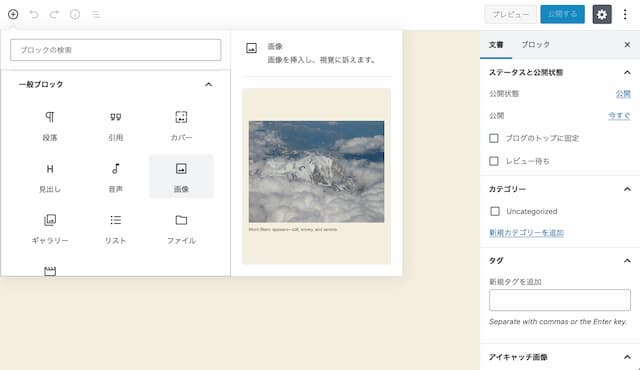
Task: Click 新規カテゴリーを追加 link
Action: [x=526, y=233]
